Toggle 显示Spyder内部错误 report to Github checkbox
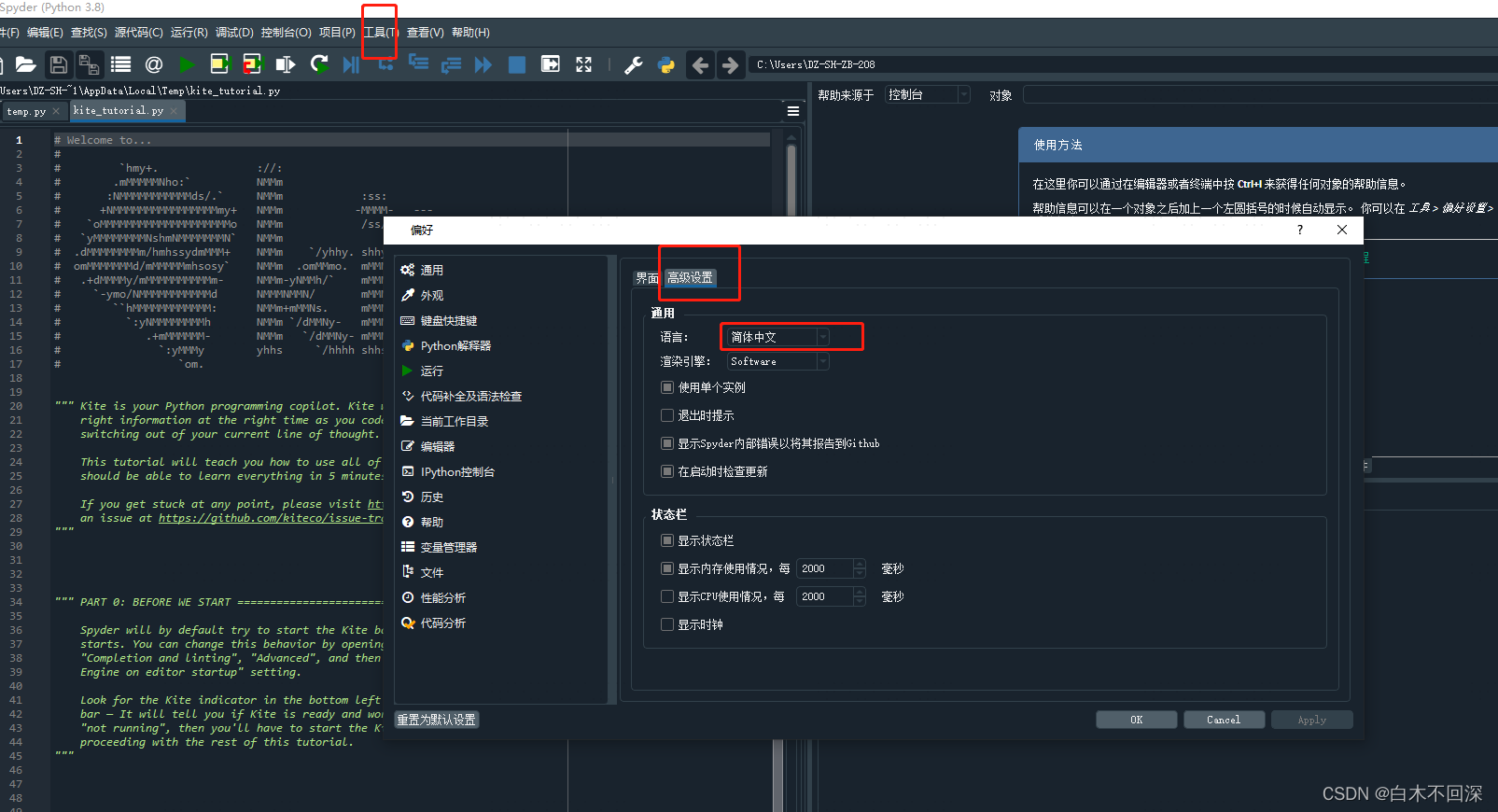The height and width of the screenshot is (812, 1498). pyautogui.click(x=667, y=443)
